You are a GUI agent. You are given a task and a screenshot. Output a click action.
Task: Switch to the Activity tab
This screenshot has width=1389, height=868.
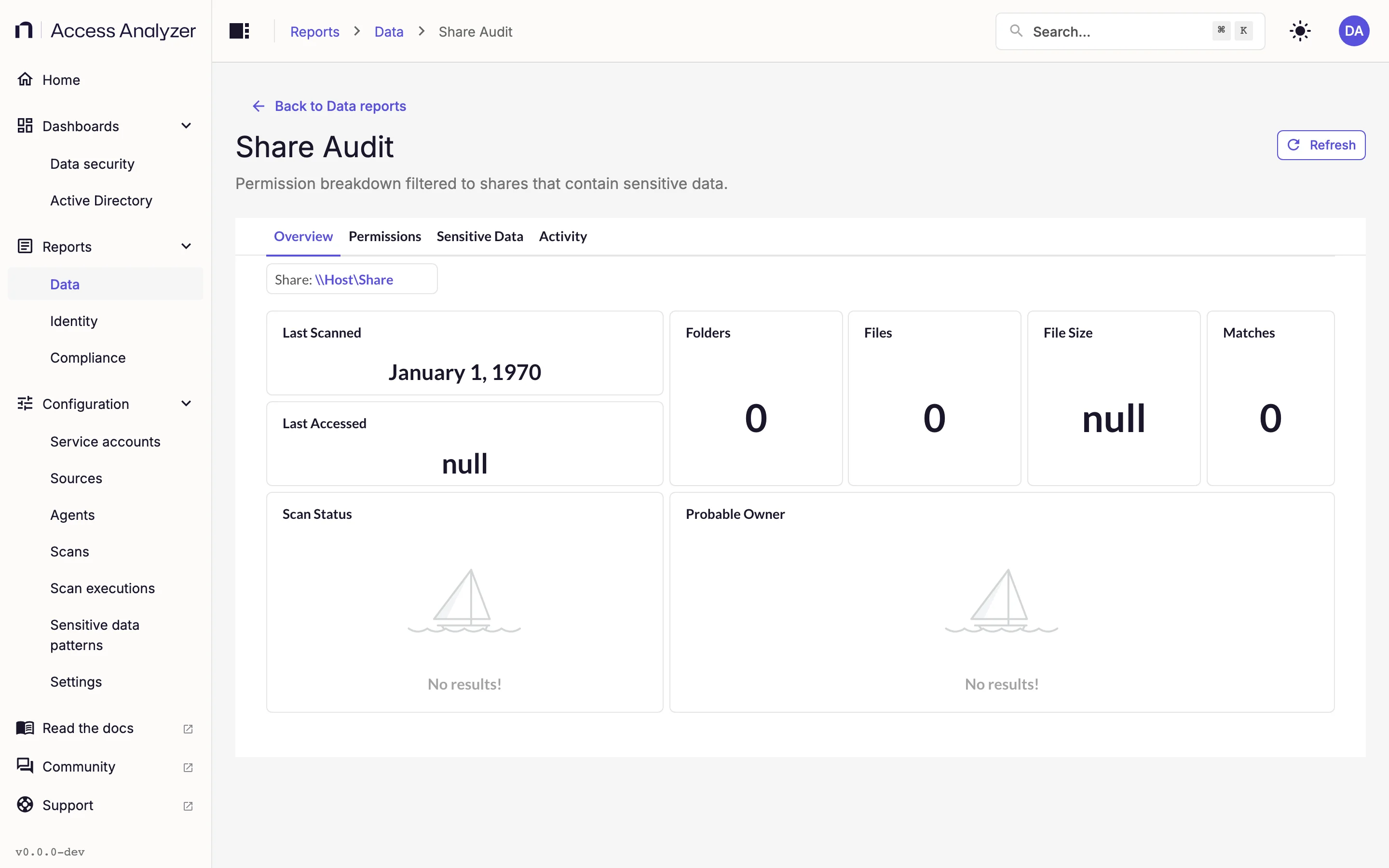562,236
